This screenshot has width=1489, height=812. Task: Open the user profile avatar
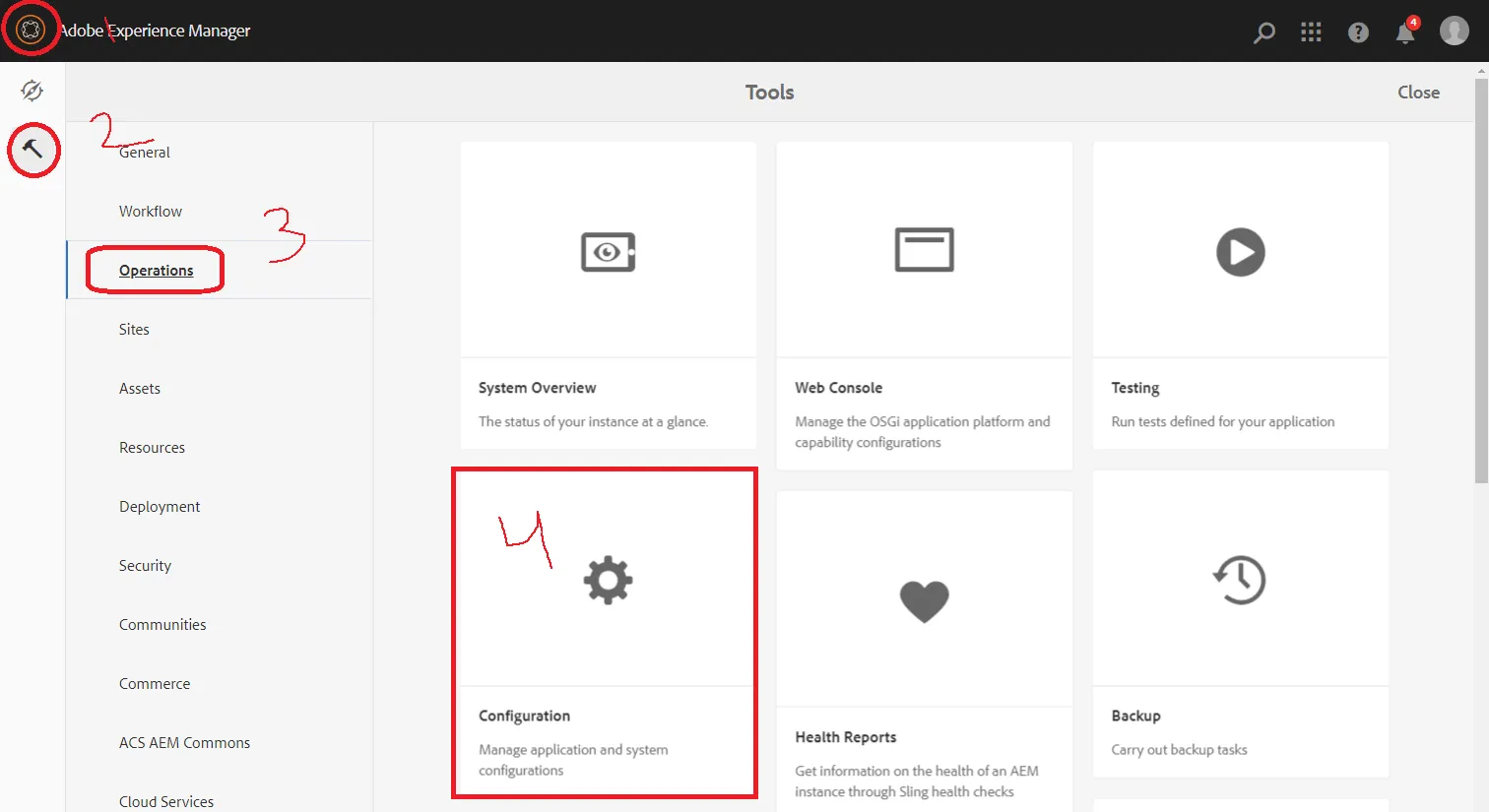tap(1454, 31)
